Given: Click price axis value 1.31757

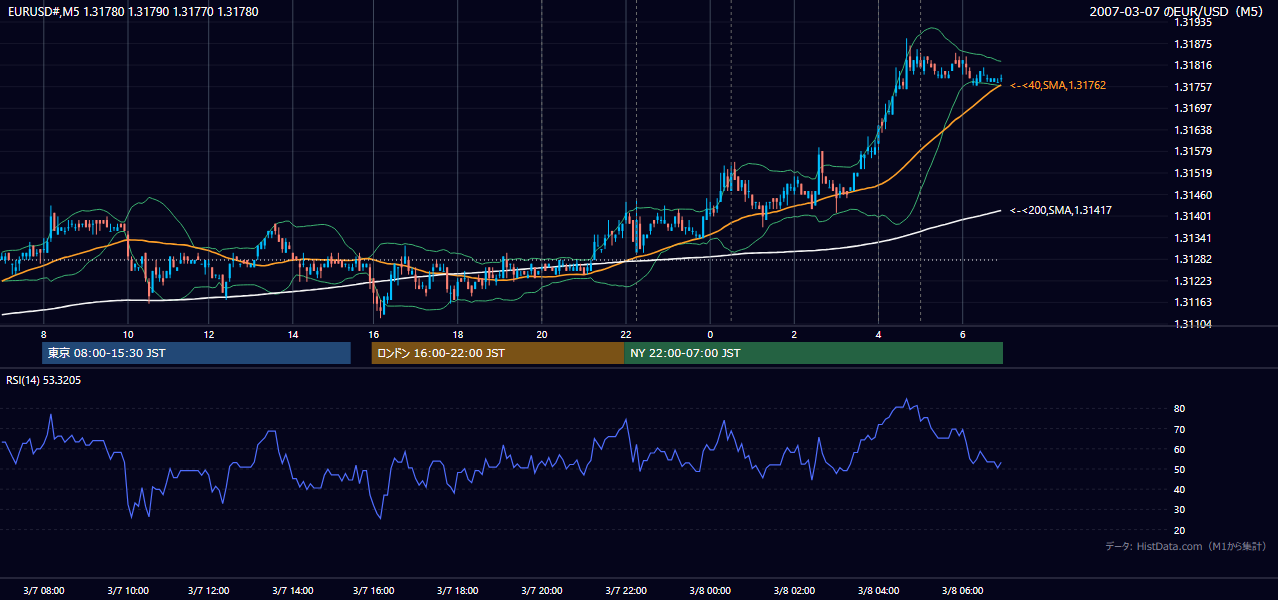Looking at the screenshot, I should (x=1194, y=87).
